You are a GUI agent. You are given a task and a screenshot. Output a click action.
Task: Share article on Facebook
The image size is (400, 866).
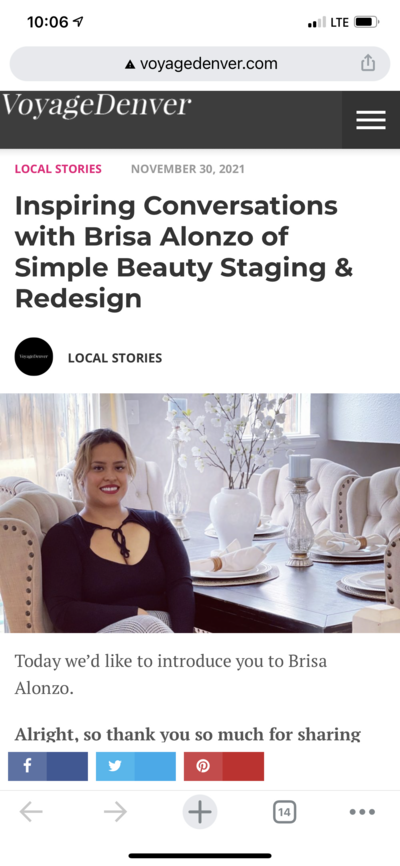coord(48,766)
